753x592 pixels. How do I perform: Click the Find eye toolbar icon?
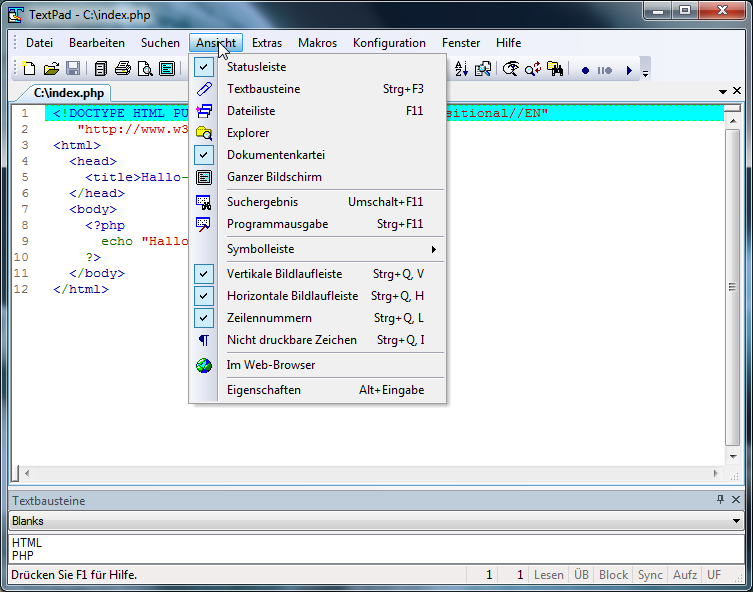510,69
